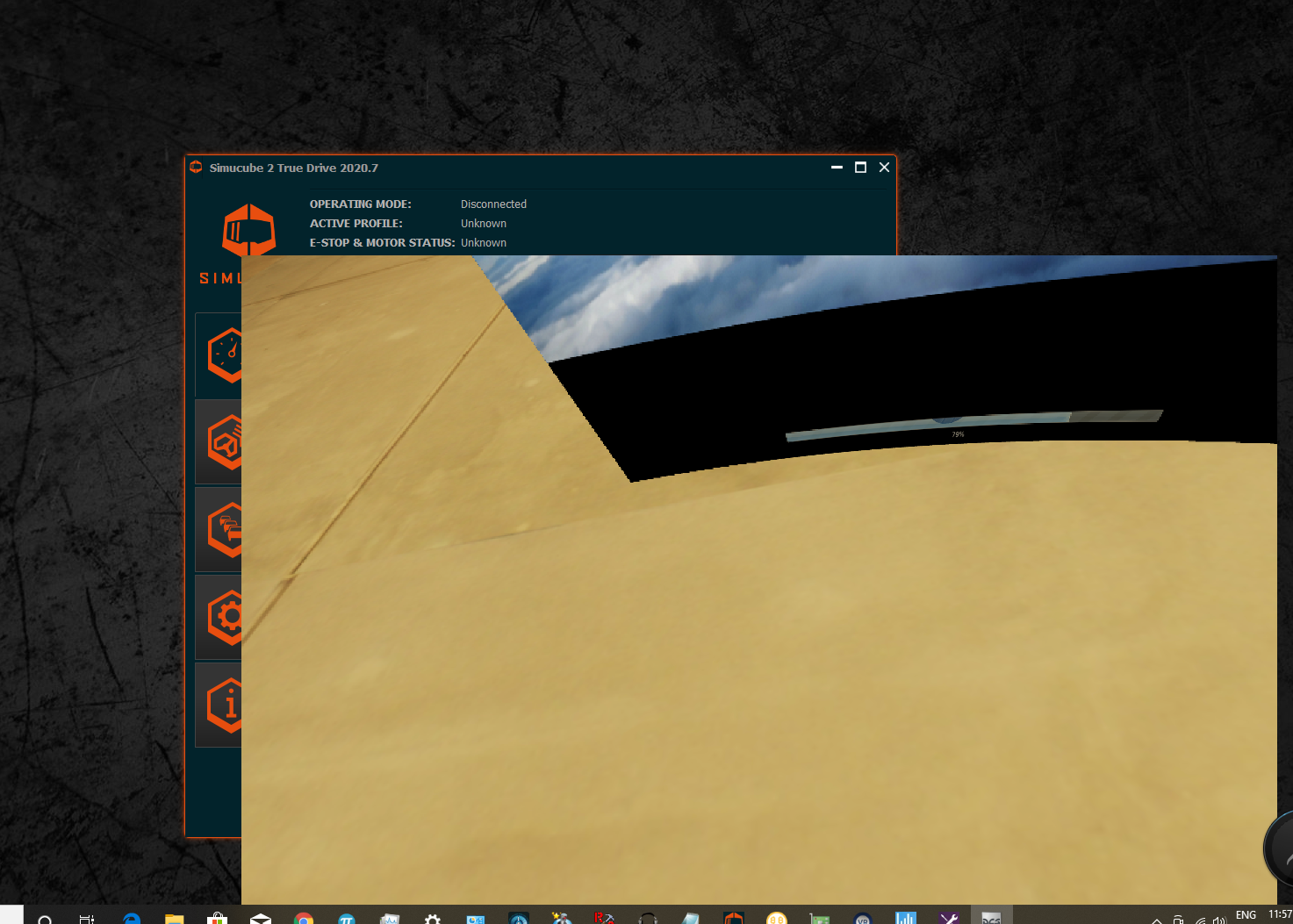Launch Google Chrome from the taskbar
This screenshot has width=1293, height=924.
[304, 919]
